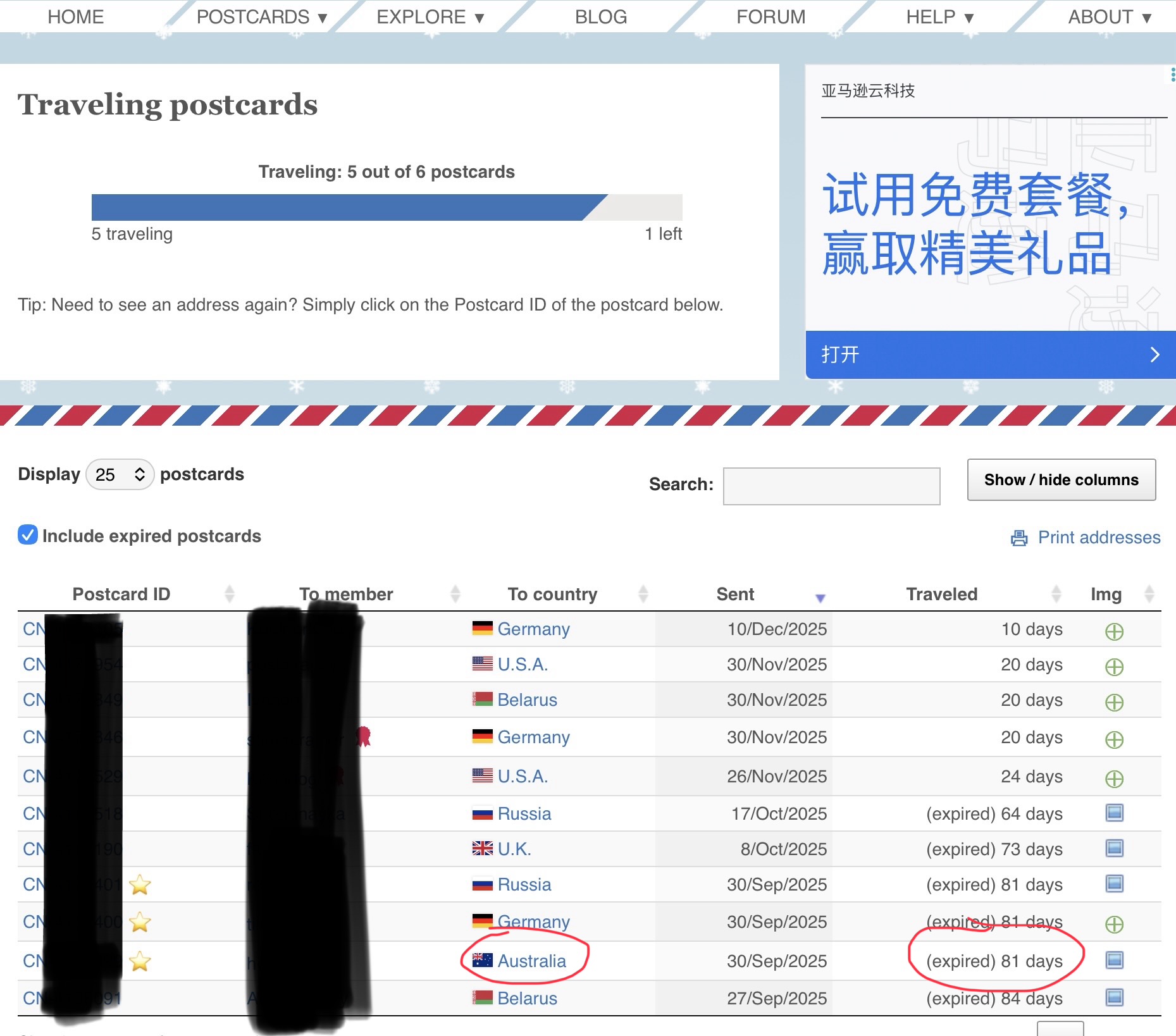The height and width of the screenshot is (1036, 1176).
Task: Open the BLOG menu item
Action: 600,17
